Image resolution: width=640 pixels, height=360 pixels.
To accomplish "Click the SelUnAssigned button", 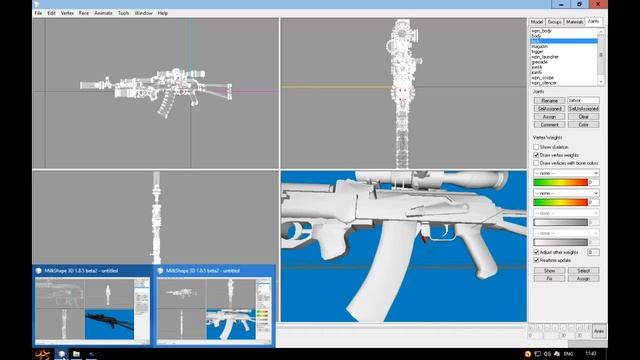I will pos(583,109).
